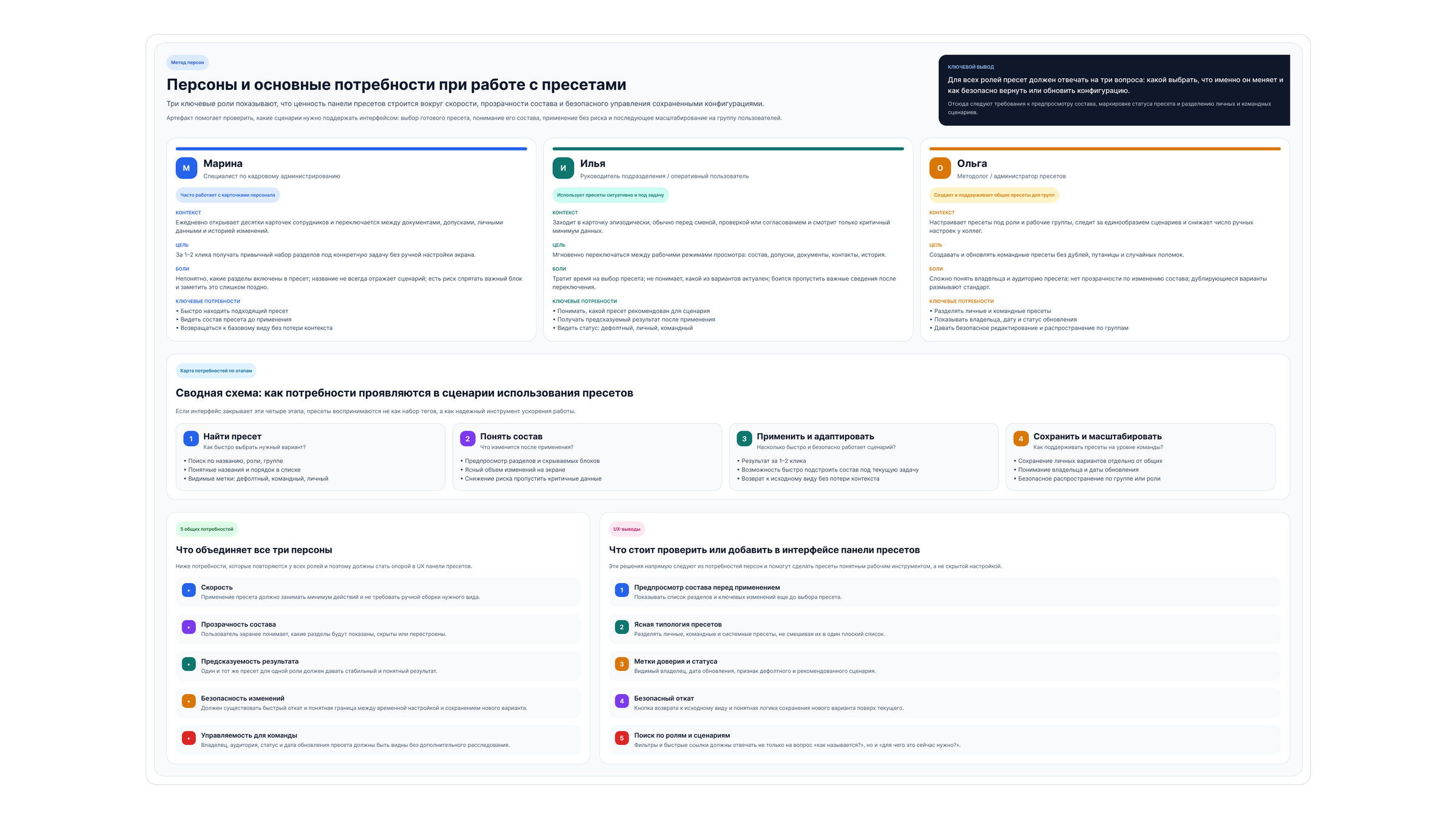
Task: Click the «Метод персон» tag
Action: pos(187,62)
